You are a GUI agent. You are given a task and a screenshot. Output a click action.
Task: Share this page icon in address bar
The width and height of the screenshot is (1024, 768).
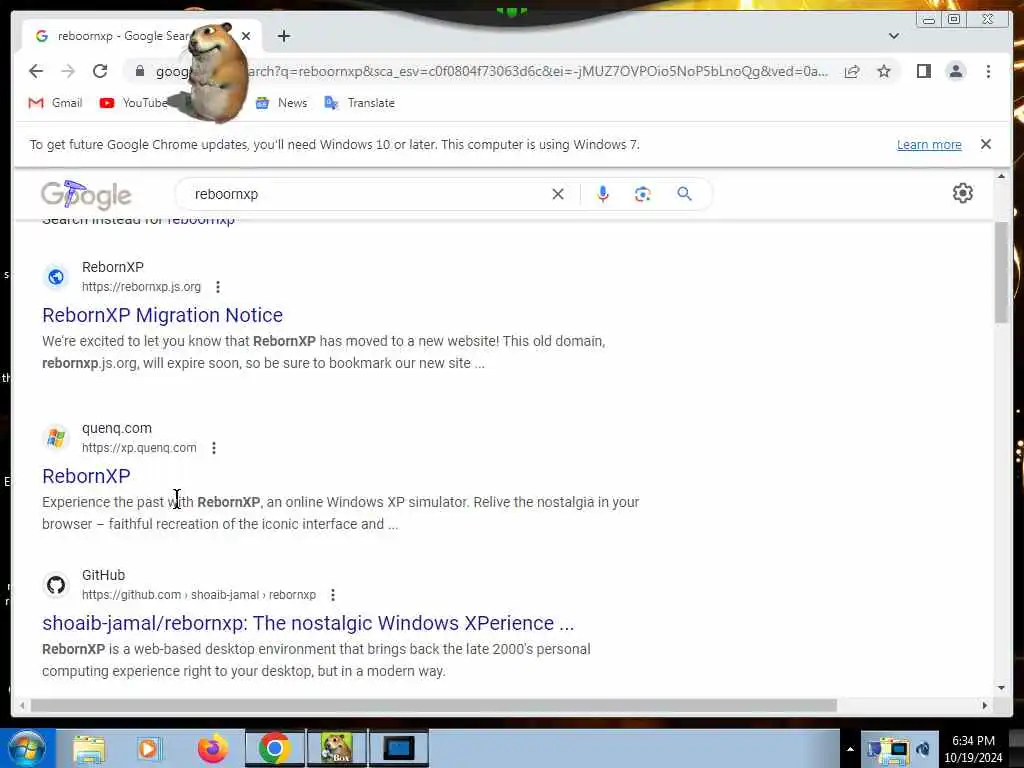point(852,71)
